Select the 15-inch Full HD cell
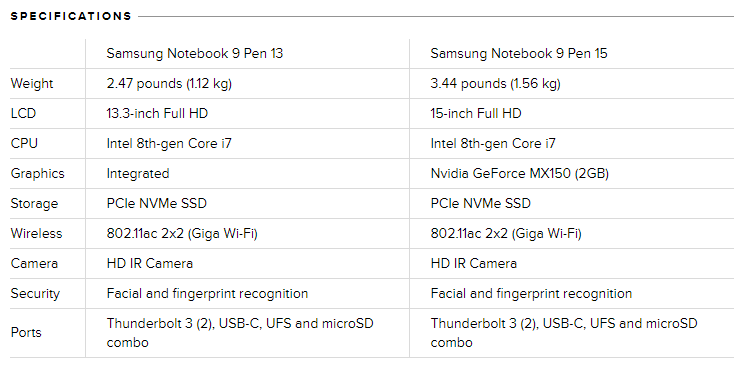Screen dimensions: 739x366 point(476,114)
